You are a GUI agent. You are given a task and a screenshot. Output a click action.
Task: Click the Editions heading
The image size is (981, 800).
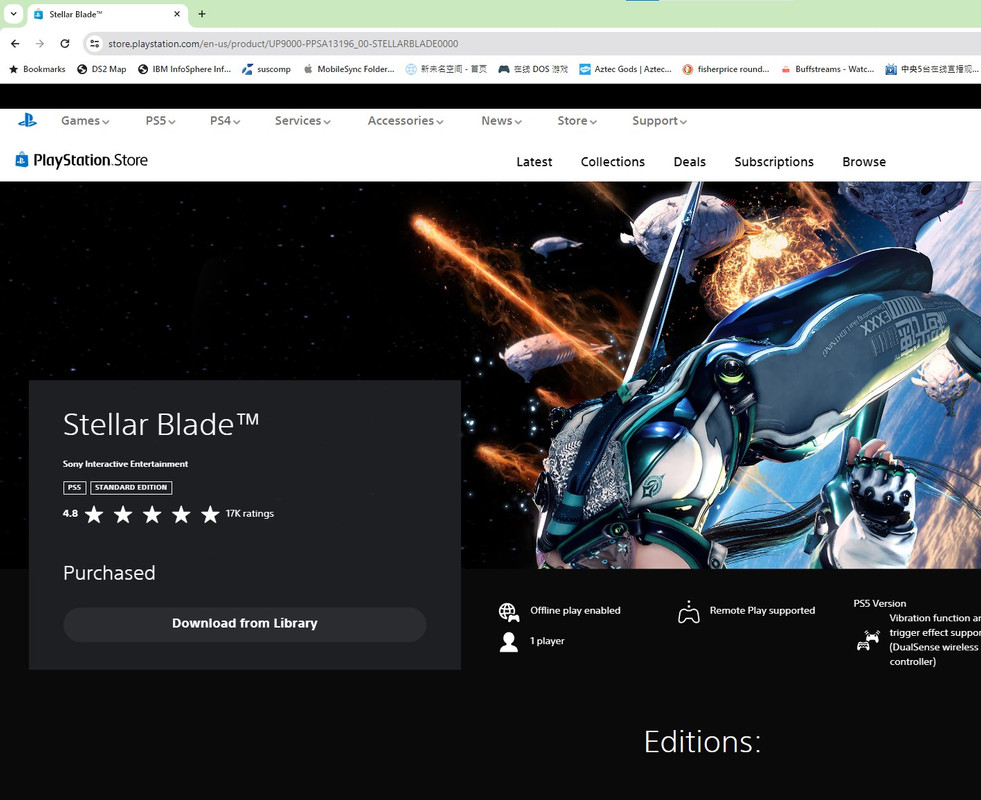(702, 742)
